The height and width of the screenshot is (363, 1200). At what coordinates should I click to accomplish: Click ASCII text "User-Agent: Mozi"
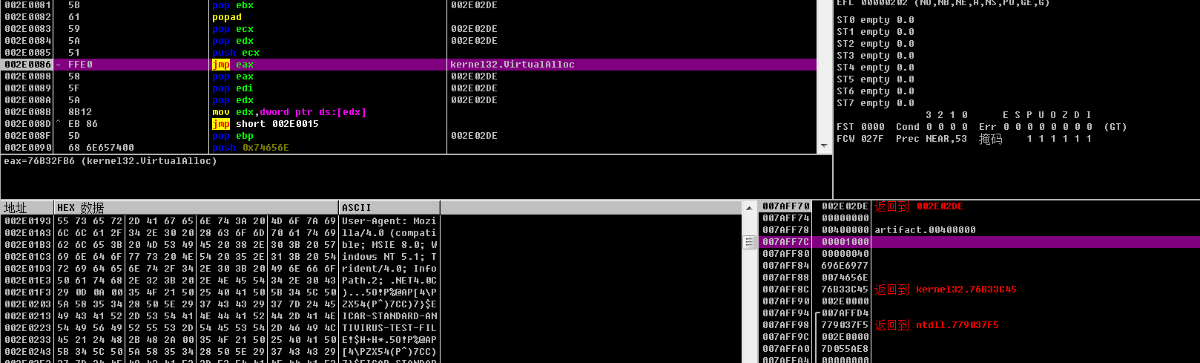coord(388,220)
